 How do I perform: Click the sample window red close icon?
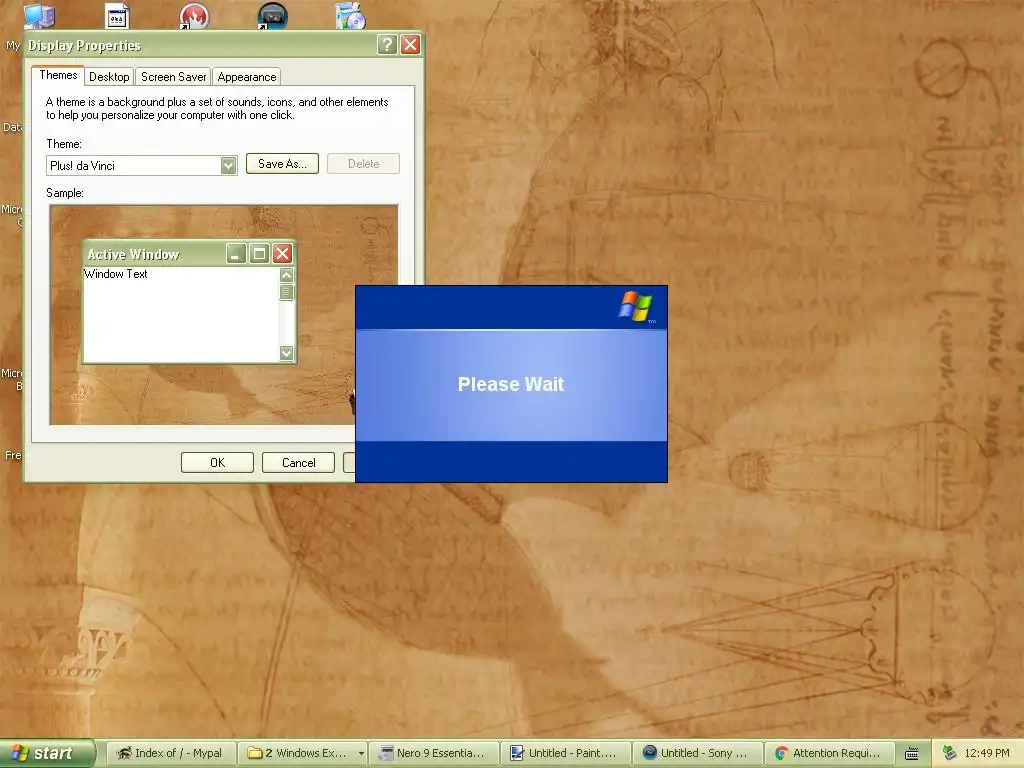click(x=282, y=253)
